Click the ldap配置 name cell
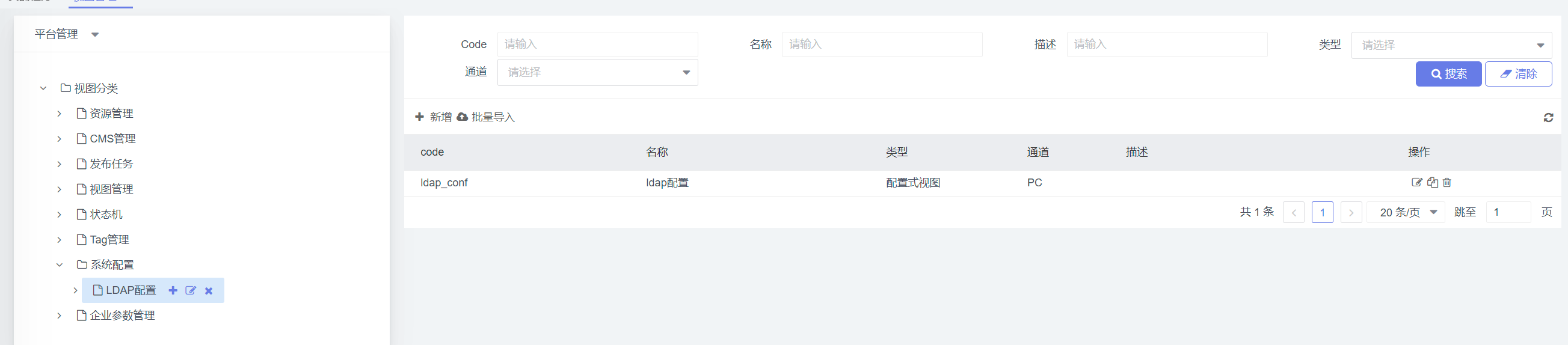 pyautogui.click(x=667, y=183)
